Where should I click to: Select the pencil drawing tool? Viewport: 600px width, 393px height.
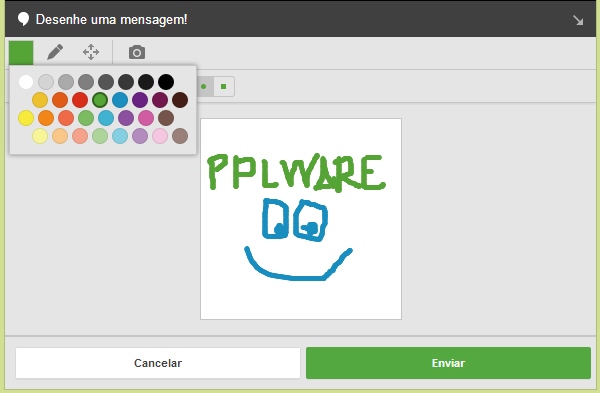pyautogui.click(x=55, y=52)
